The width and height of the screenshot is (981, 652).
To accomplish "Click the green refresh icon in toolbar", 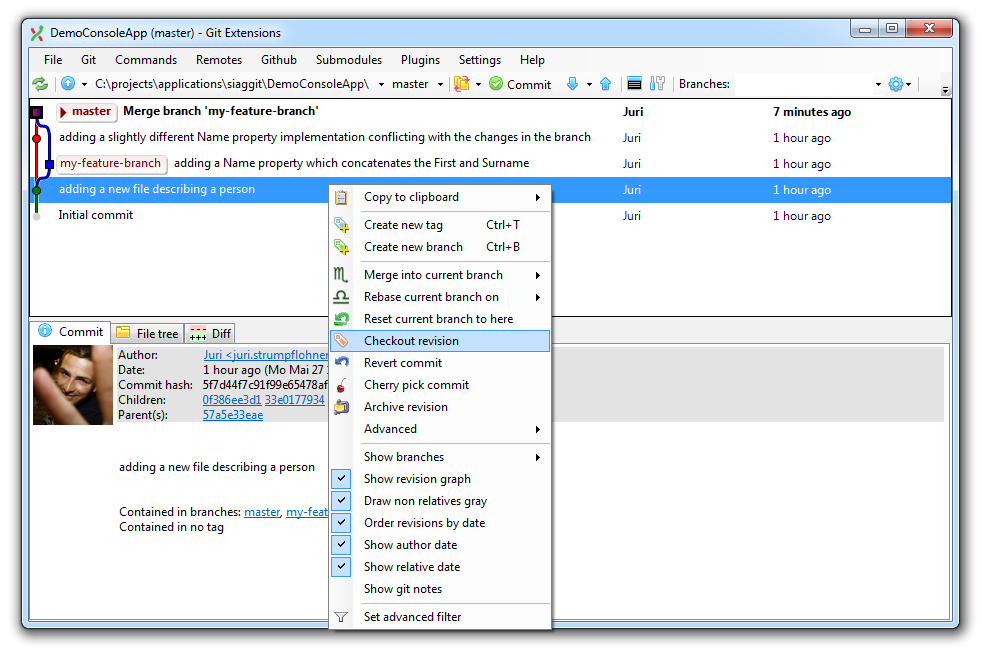I will click(x=40, y=84).
